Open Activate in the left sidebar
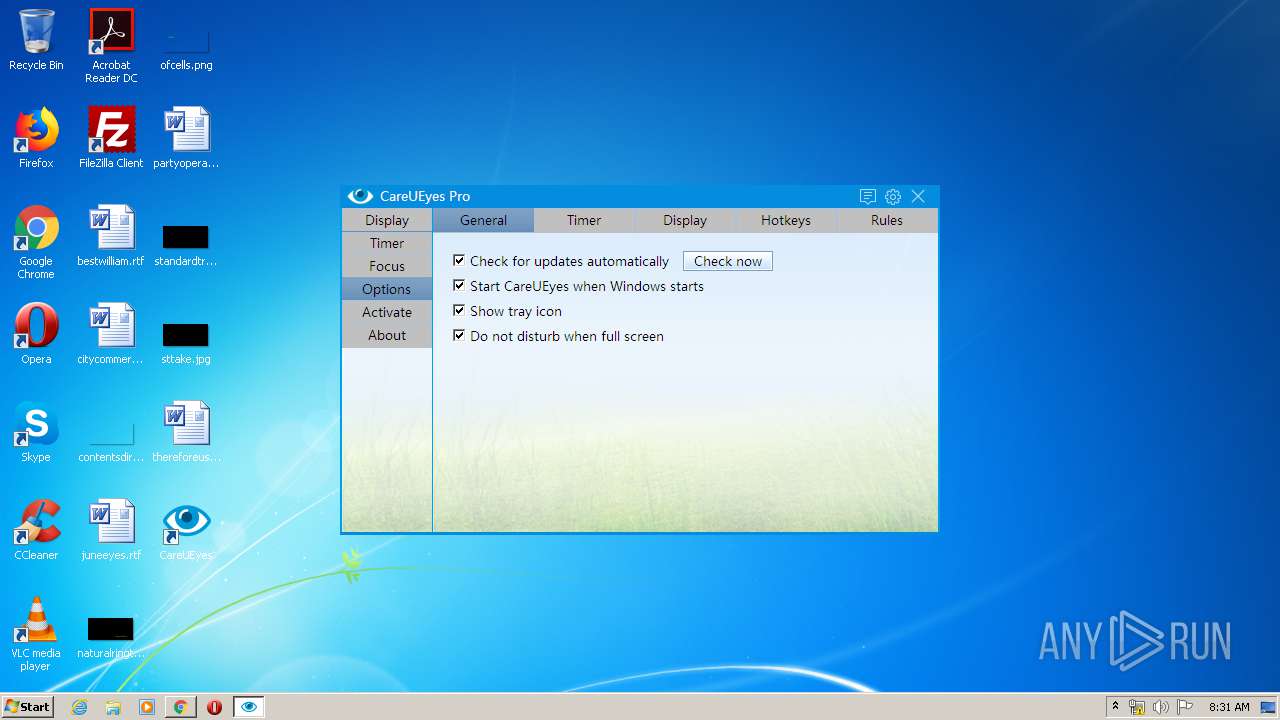Image resolution: width=1280 pixels, height=720 pixels. tap(387, 312)
